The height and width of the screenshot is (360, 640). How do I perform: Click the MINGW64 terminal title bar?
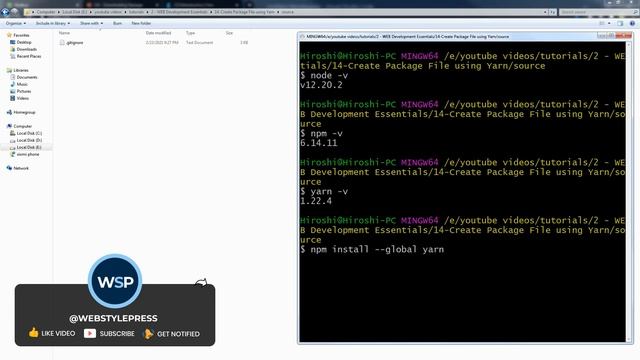pyautogui.click(x=449, y=36)
